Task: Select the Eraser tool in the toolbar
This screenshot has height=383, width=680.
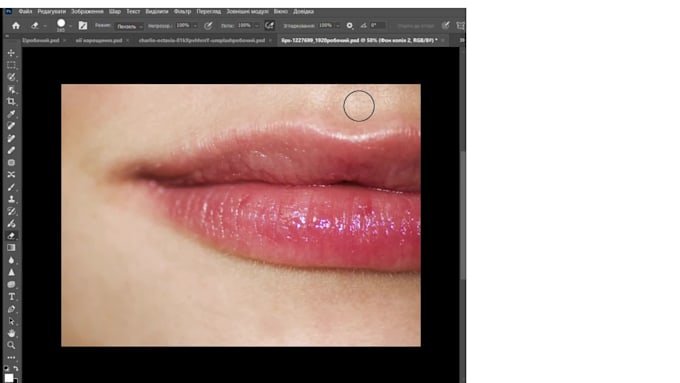Action: (x=11, y=236)
